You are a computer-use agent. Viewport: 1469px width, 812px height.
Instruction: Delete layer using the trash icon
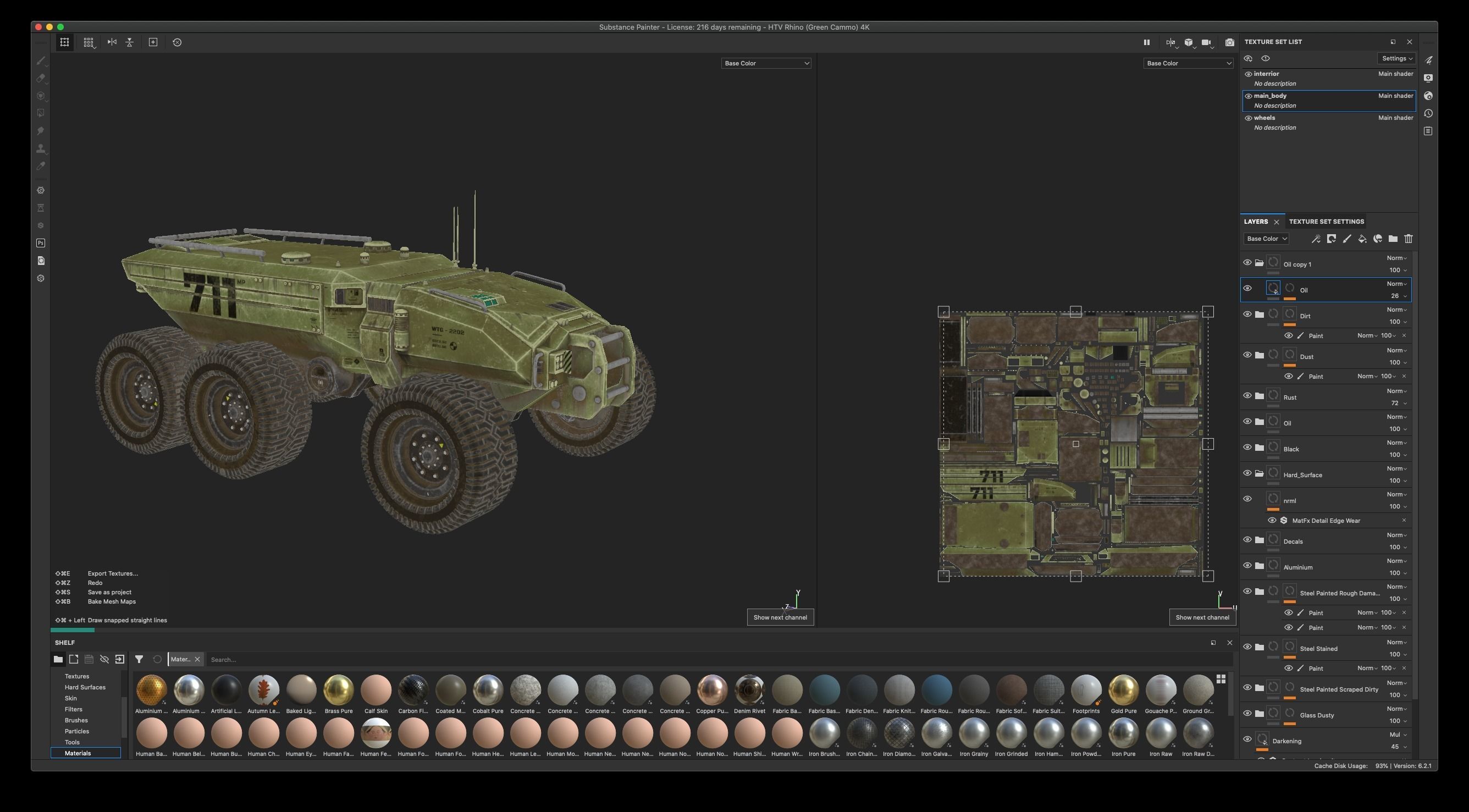click(1409, 239)
